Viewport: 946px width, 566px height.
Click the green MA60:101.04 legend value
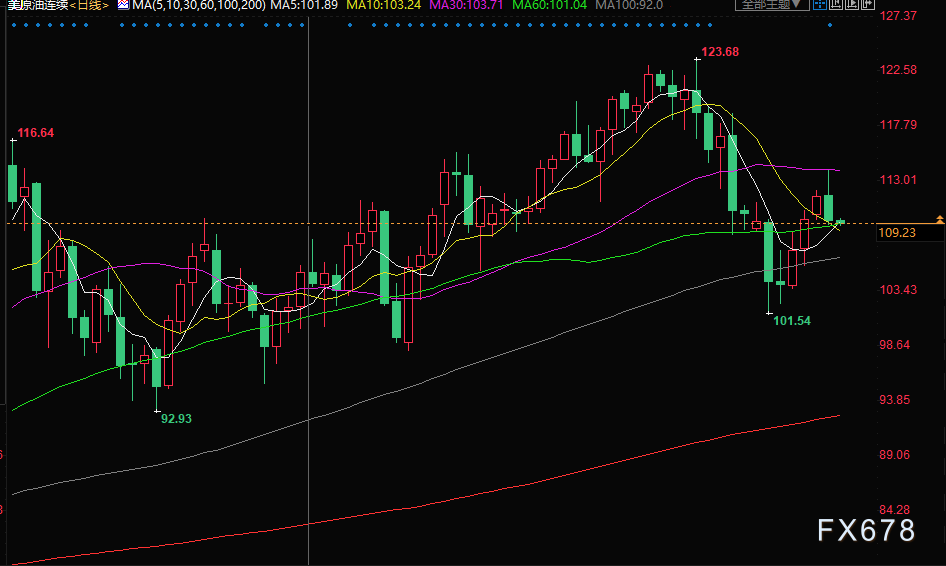coord(549,5)
